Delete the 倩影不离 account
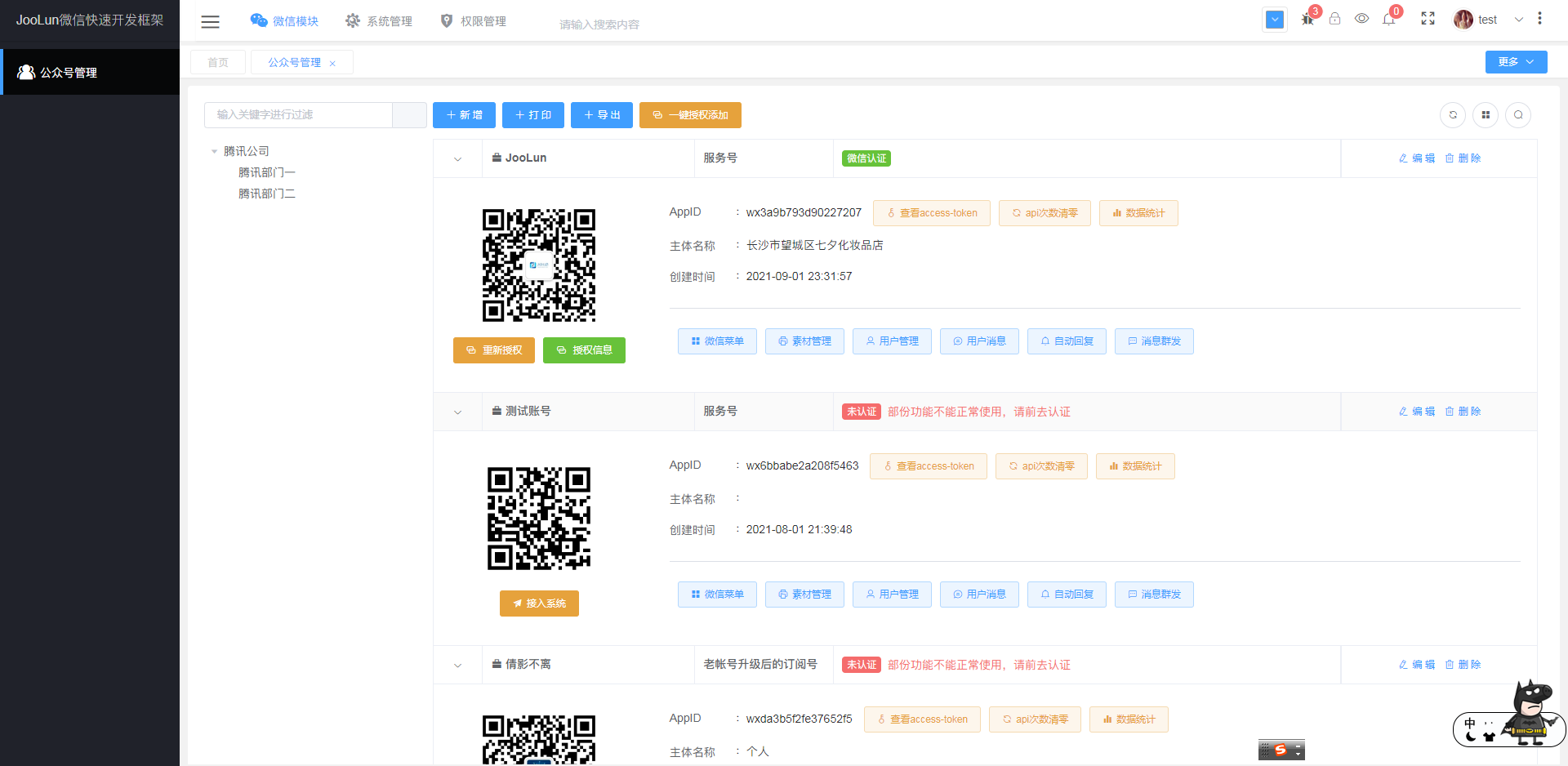The image size is (1568, 766). point(1462,665)
